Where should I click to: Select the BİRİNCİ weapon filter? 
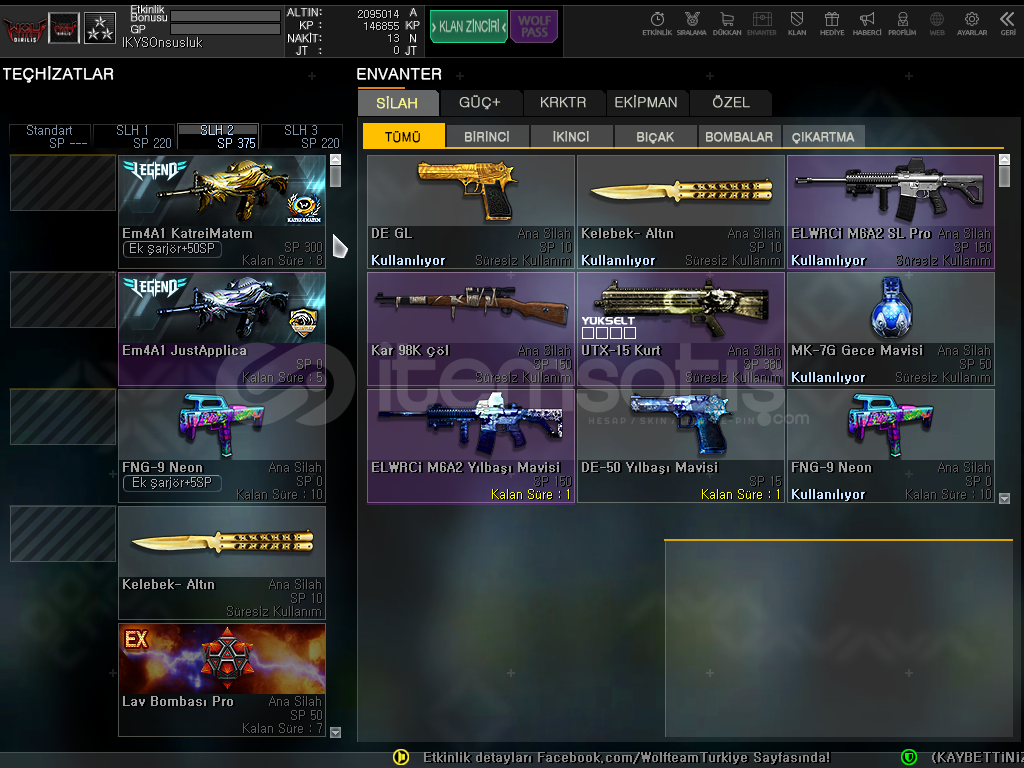pyautogui.click(x=487, y=136)
